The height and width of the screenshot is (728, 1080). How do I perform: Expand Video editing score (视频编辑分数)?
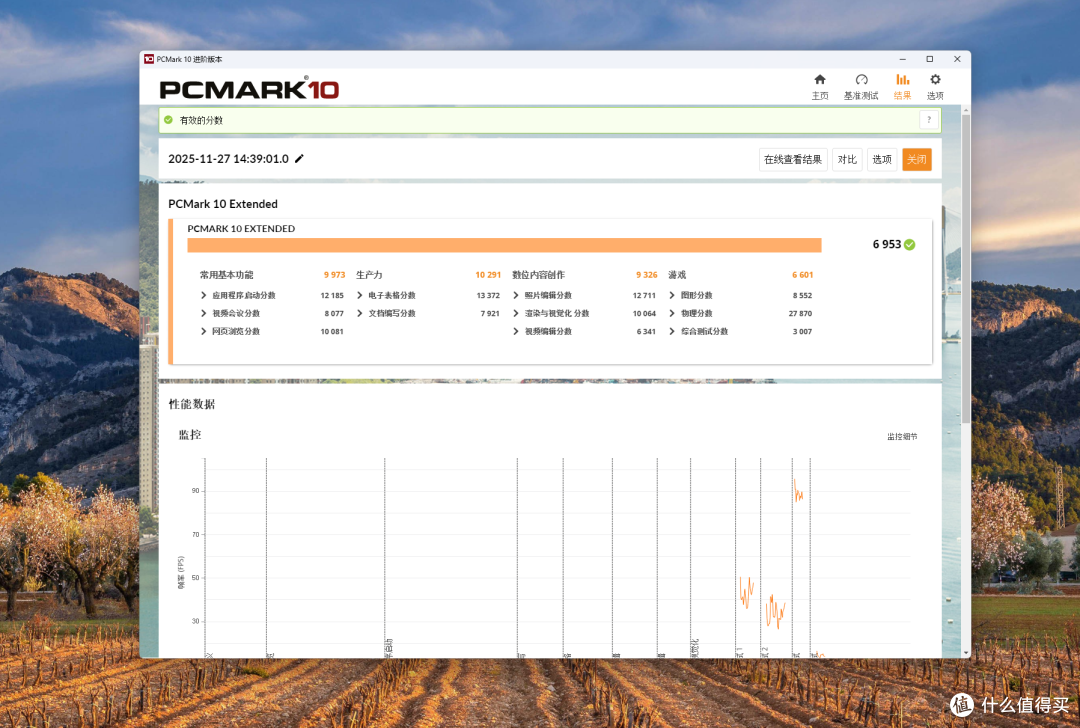516,331
